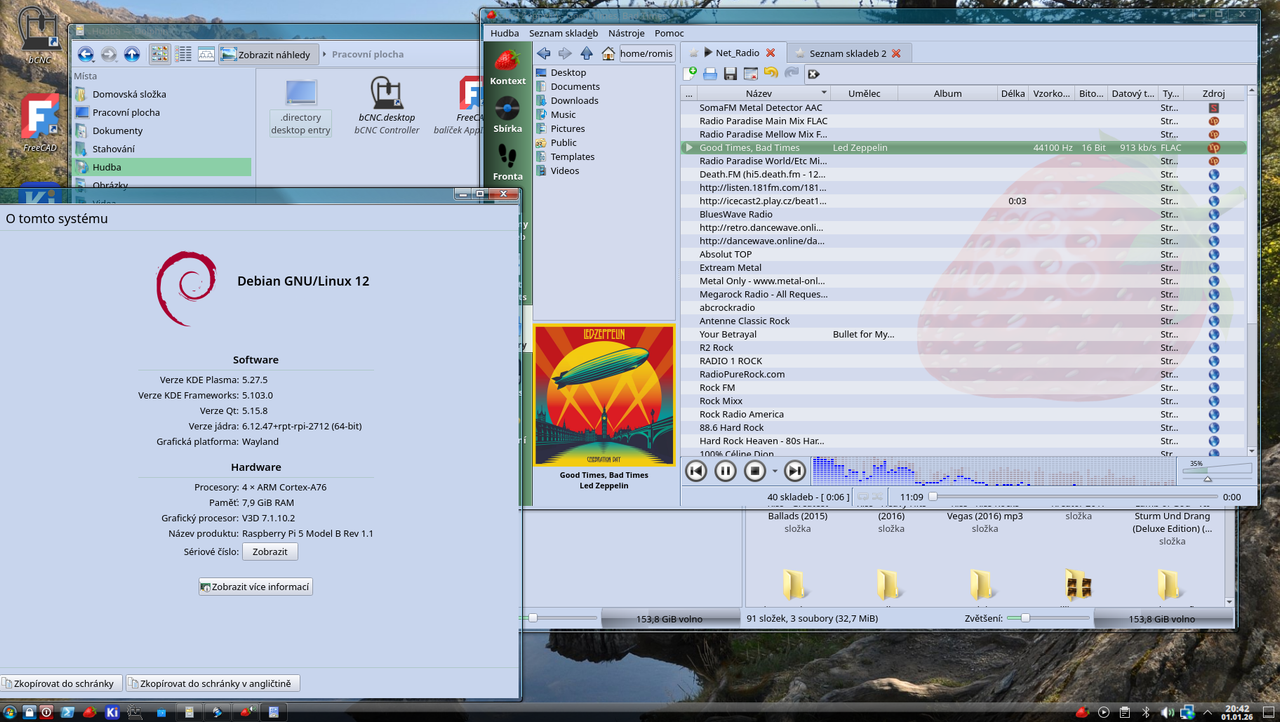Image resolution: width=1280 pixels, height=722 pixels.
Task: Open FreeCAD desktop icon
Action: click(41, 122)
